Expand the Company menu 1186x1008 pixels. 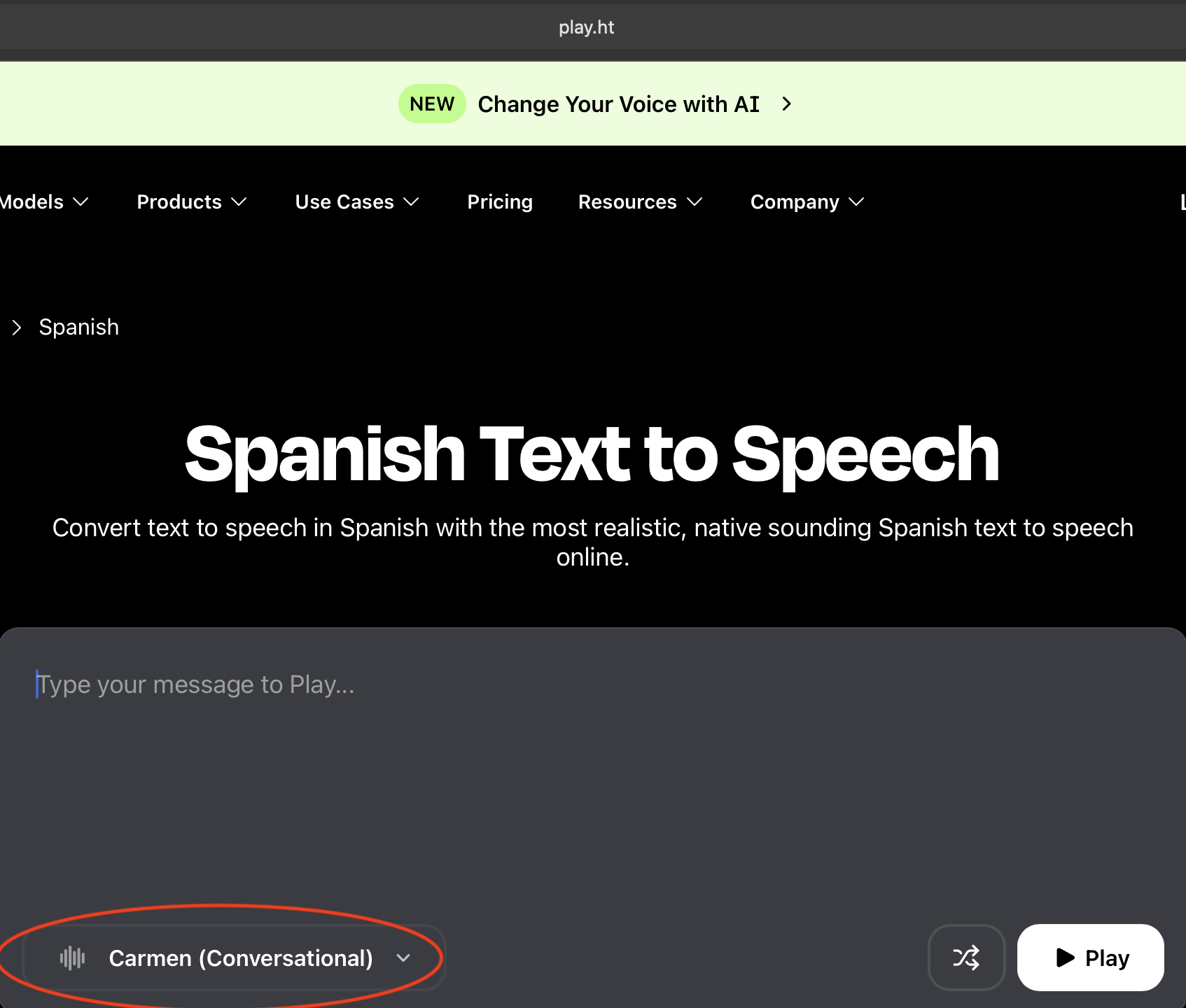(807, 202)
